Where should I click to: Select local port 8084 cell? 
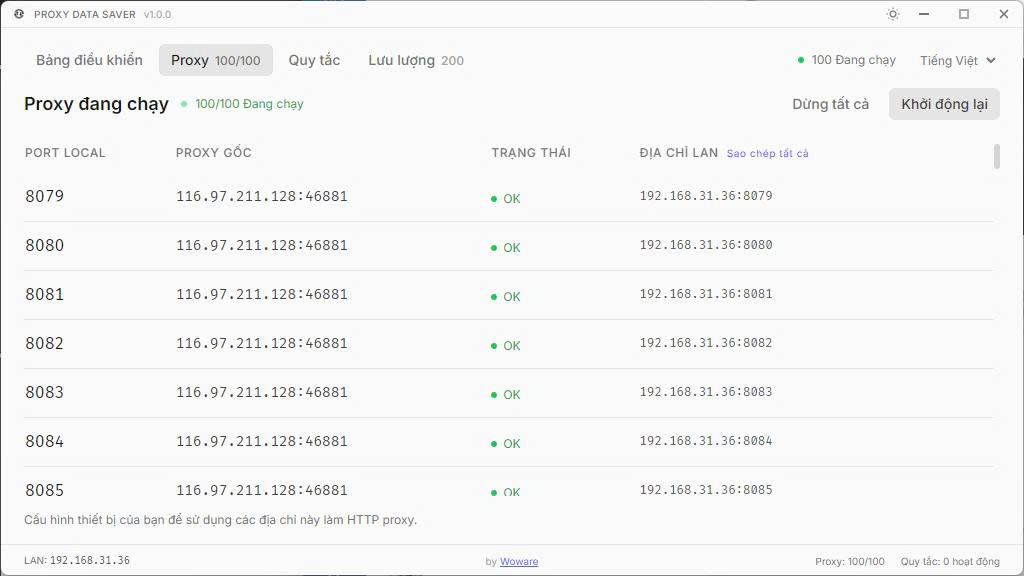(44, 441)
